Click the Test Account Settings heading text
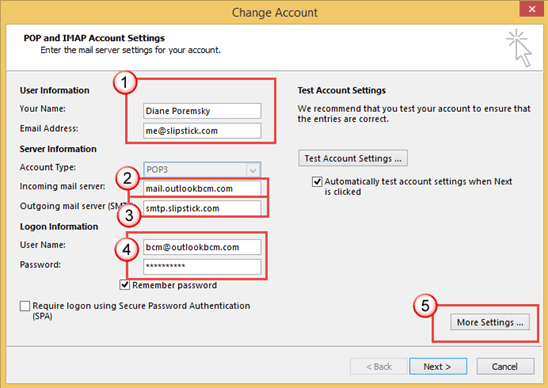The width and height of the screenshot is (548, 388). pyautogui.click(x=341, y=90)
